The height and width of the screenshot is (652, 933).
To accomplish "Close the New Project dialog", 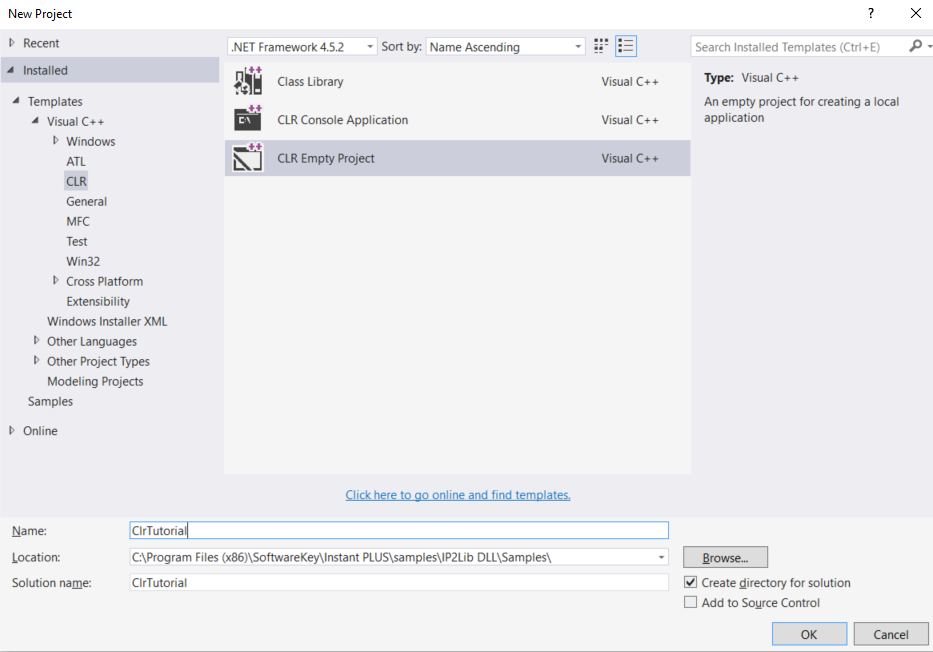I will pyautogui.click(x=916, y=13).
